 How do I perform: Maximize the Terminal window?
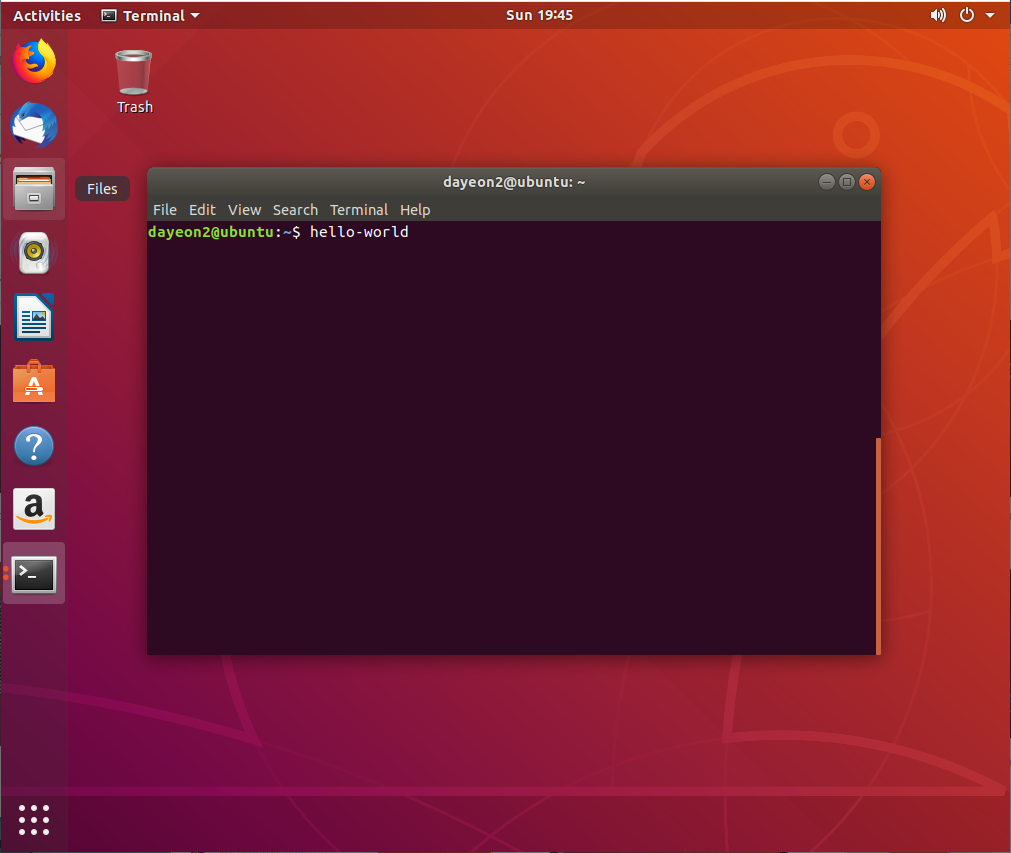click(847, 182)
